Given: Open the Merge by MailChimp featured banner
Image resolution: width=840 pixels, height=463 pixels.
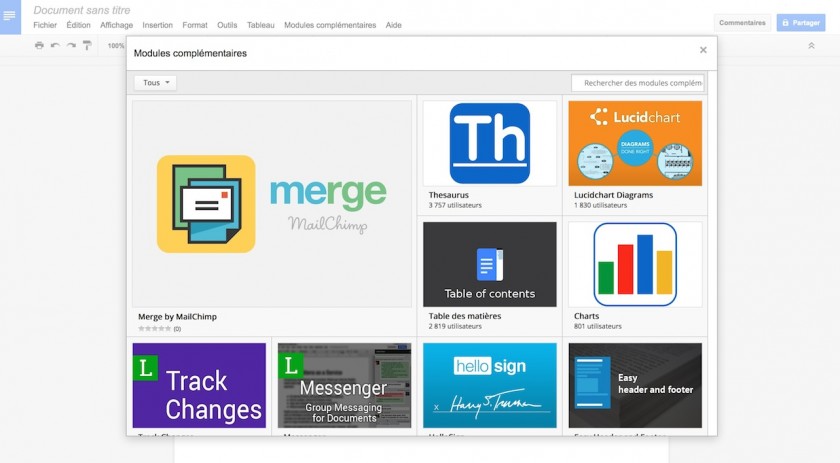Looking at the screenshot, I should click(x=272, y=204).
